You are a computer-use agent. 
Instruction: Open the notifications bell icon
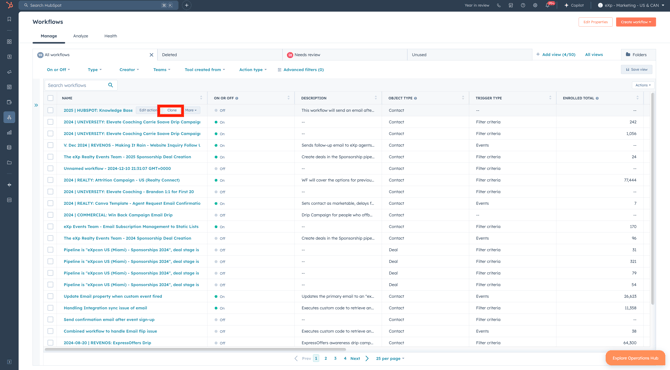coord(548,5)
